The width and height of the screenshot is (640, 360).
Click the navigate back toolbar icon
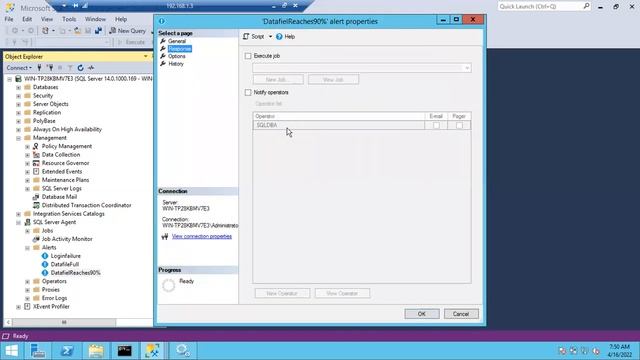[x=15, y=31]
